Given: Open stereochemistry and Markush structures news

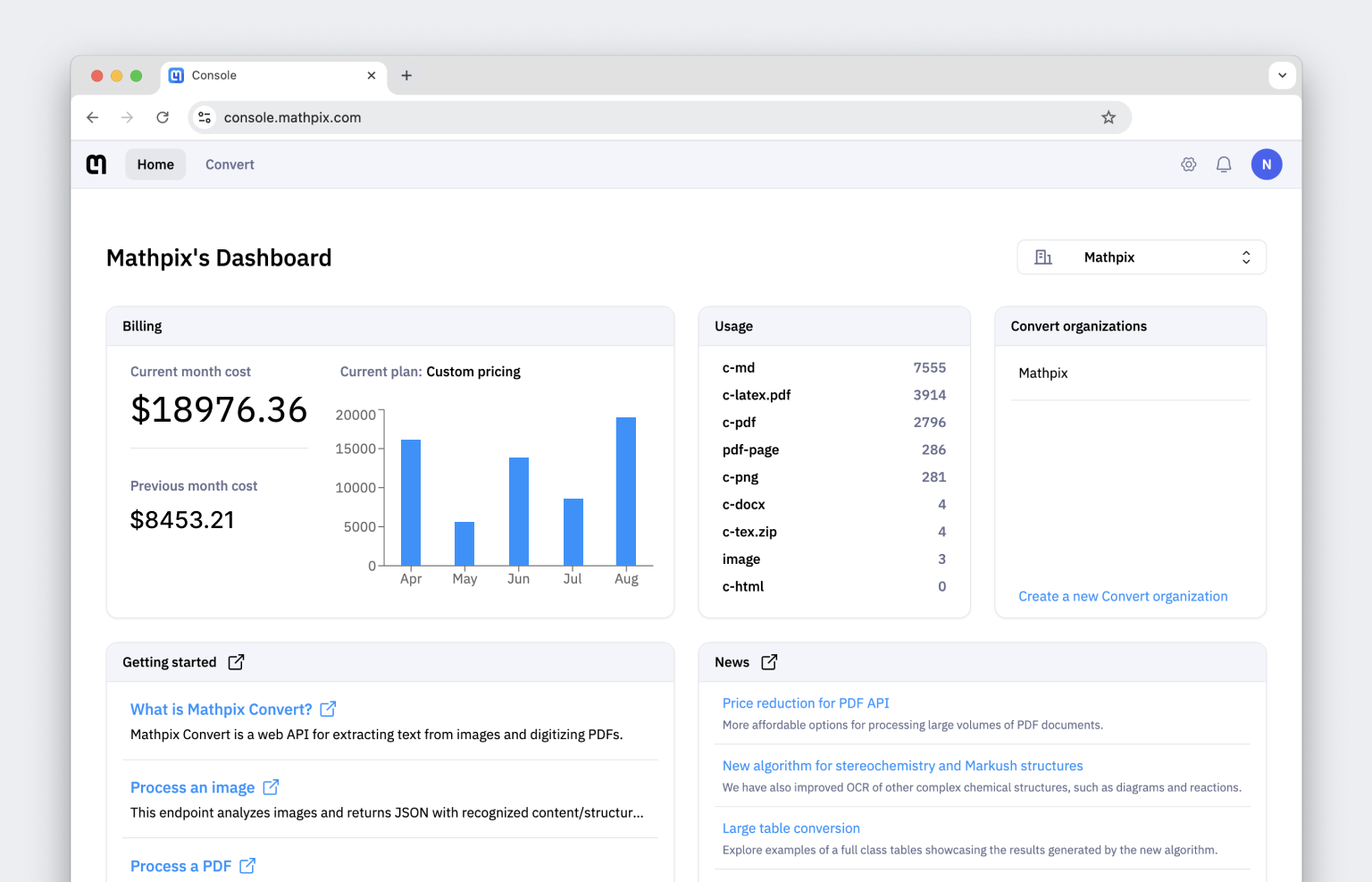Looking at the screenshot, I should tap(902, 766).
